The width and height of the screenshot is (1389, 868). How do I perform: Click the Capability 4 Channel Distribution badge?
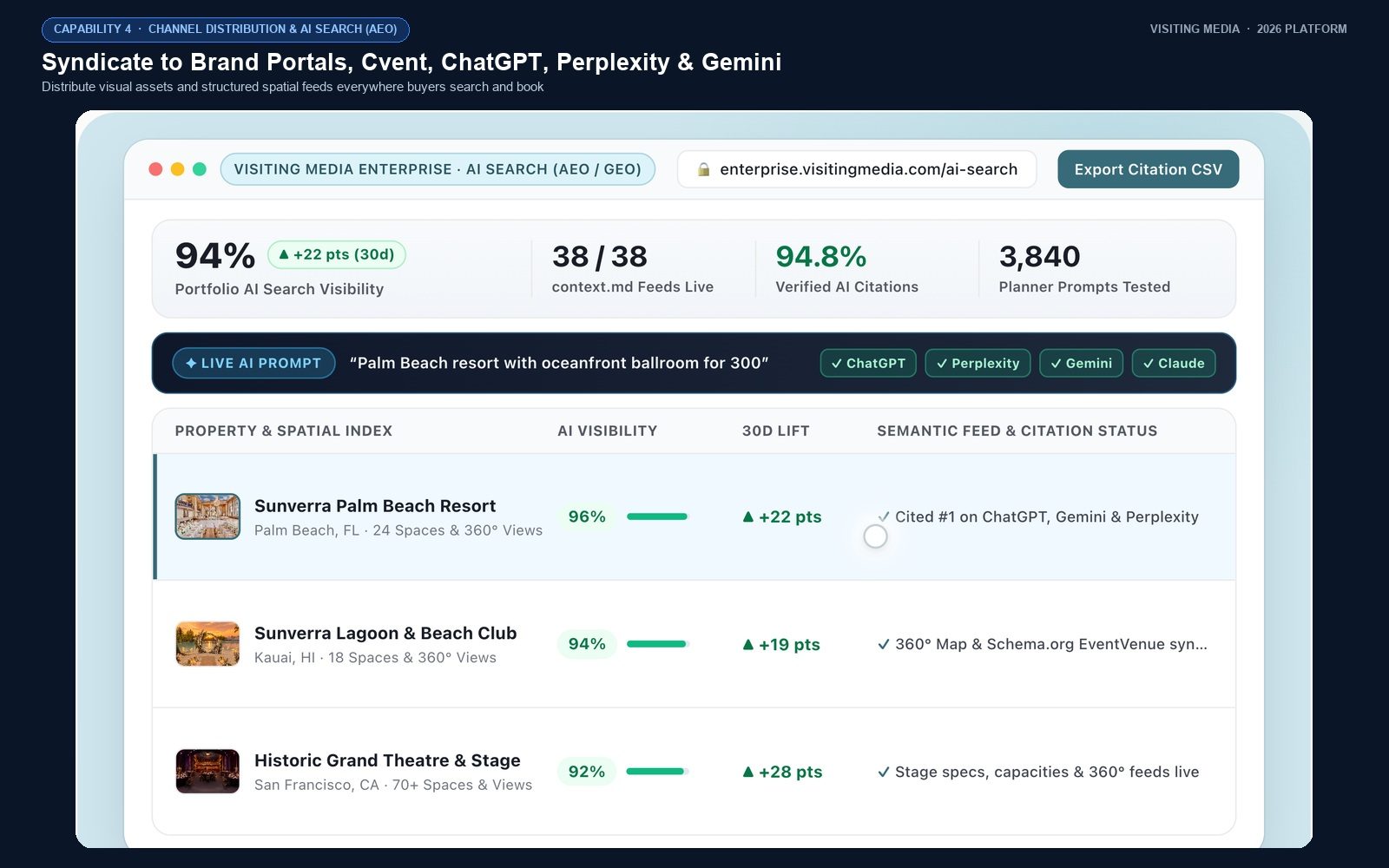226,30
